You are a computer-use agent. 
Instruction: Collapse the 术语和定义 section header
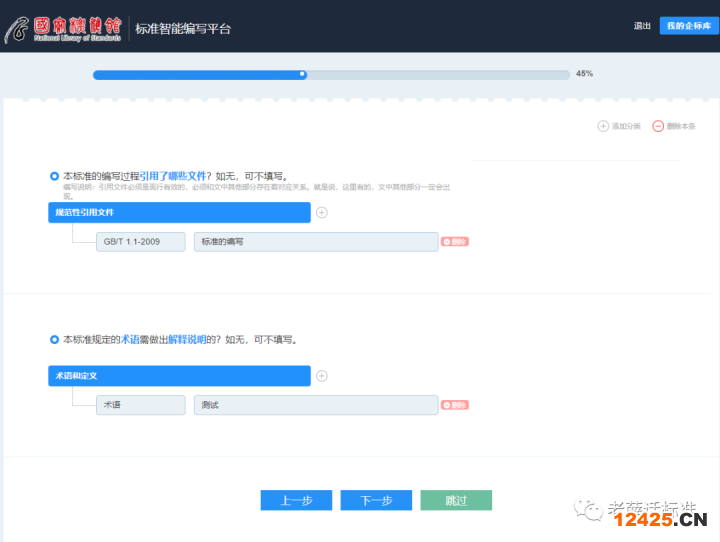click(179, 376)
